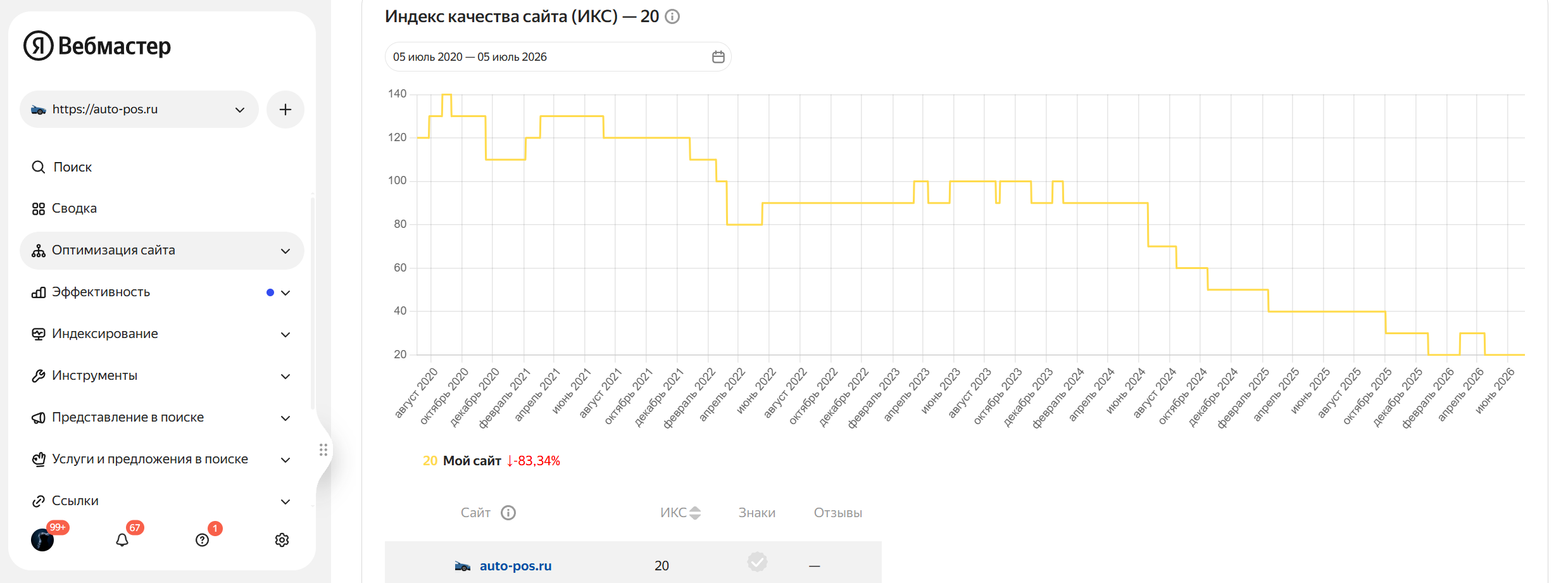Open the notifications bell icon
The image size is (1568, 583).
122,540
